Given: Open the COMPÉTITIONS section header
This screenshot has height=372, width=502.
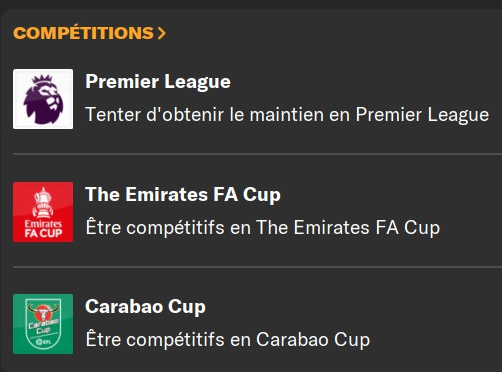Looking at the screenshot, I should 89,33.
